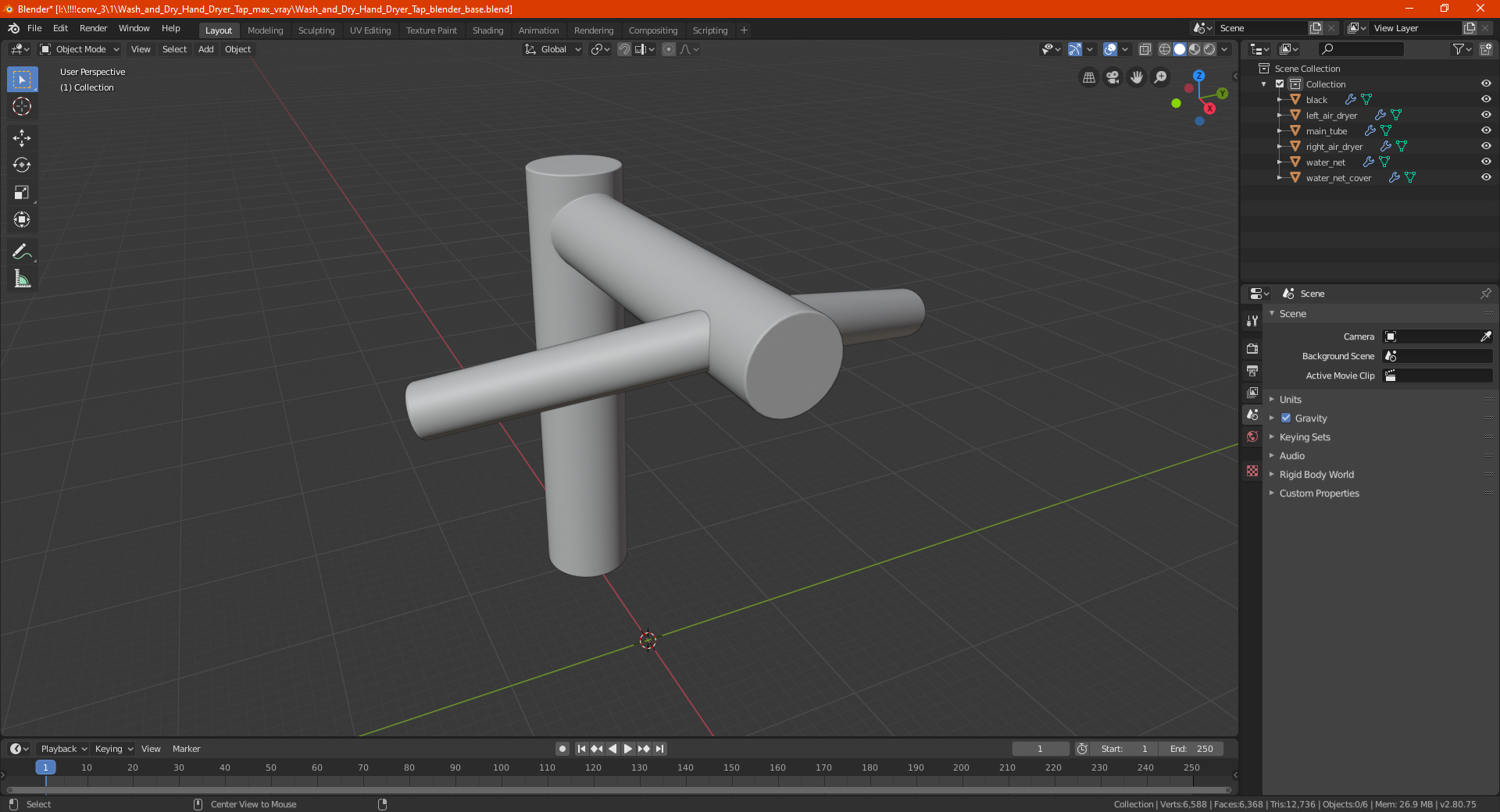Image resolution: width=1500 pixels, height=812 pixels.
Task: Jump to the timeline end frame
Action: click(660, 749)
